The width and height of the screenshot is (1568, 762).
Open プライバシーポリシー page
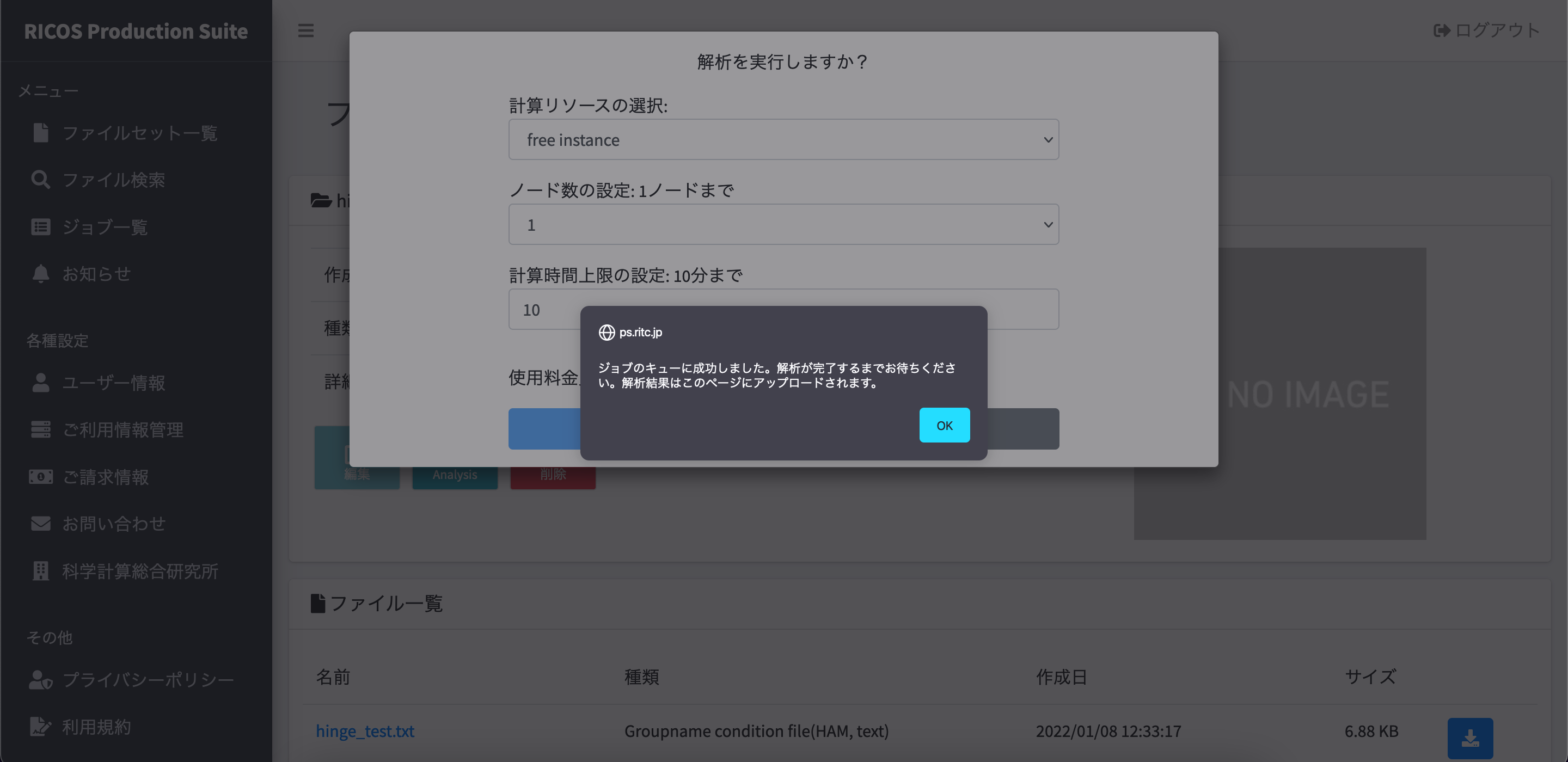148,679
